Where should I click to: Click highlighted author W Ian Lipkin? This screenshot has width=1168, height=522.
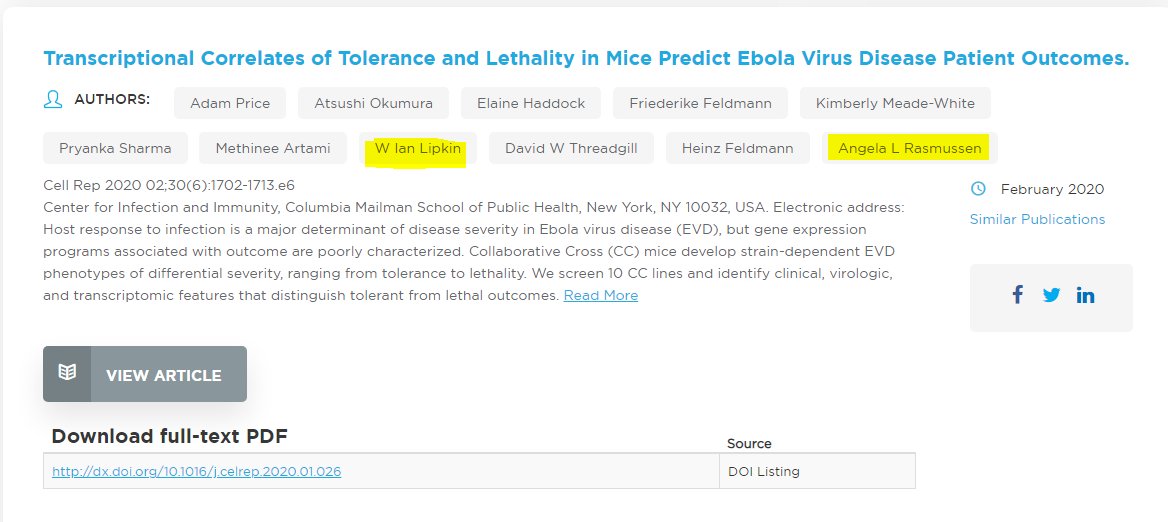pyautogui.click(x=419, y=148)
